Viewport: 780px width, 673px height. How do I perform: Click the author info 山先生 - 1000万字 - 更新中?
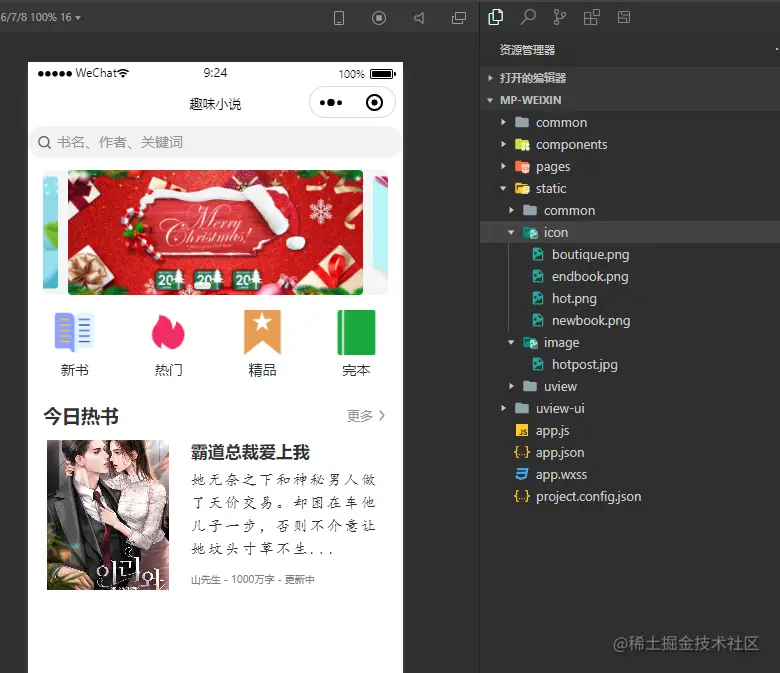[x=253, y=579]
